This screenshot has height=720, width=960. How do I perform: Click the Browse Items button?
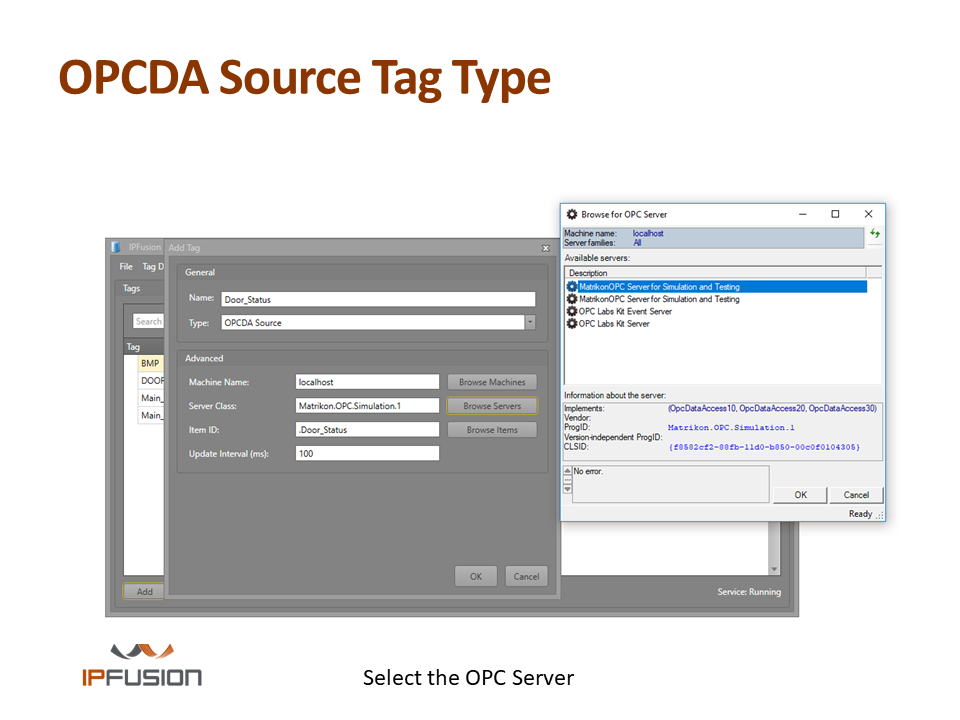[492, 429]
